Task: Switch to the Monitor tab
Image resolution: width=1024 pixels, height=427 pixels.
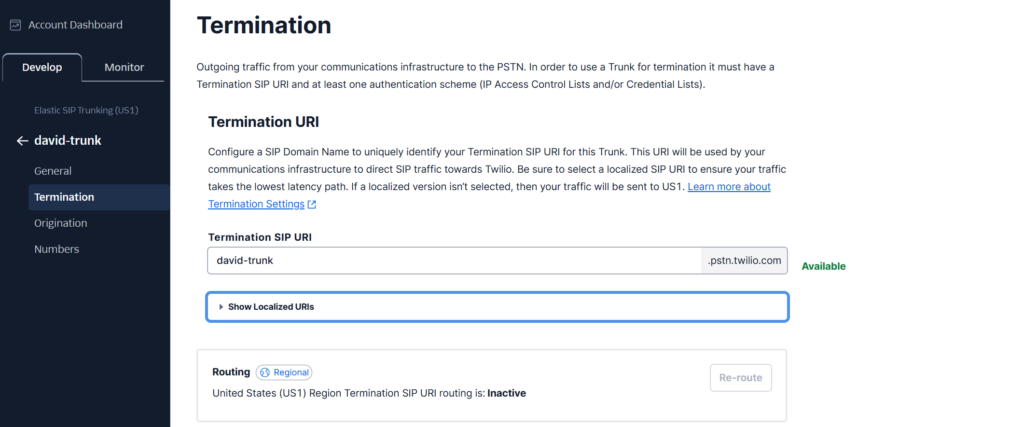Action: coord(124,67)
